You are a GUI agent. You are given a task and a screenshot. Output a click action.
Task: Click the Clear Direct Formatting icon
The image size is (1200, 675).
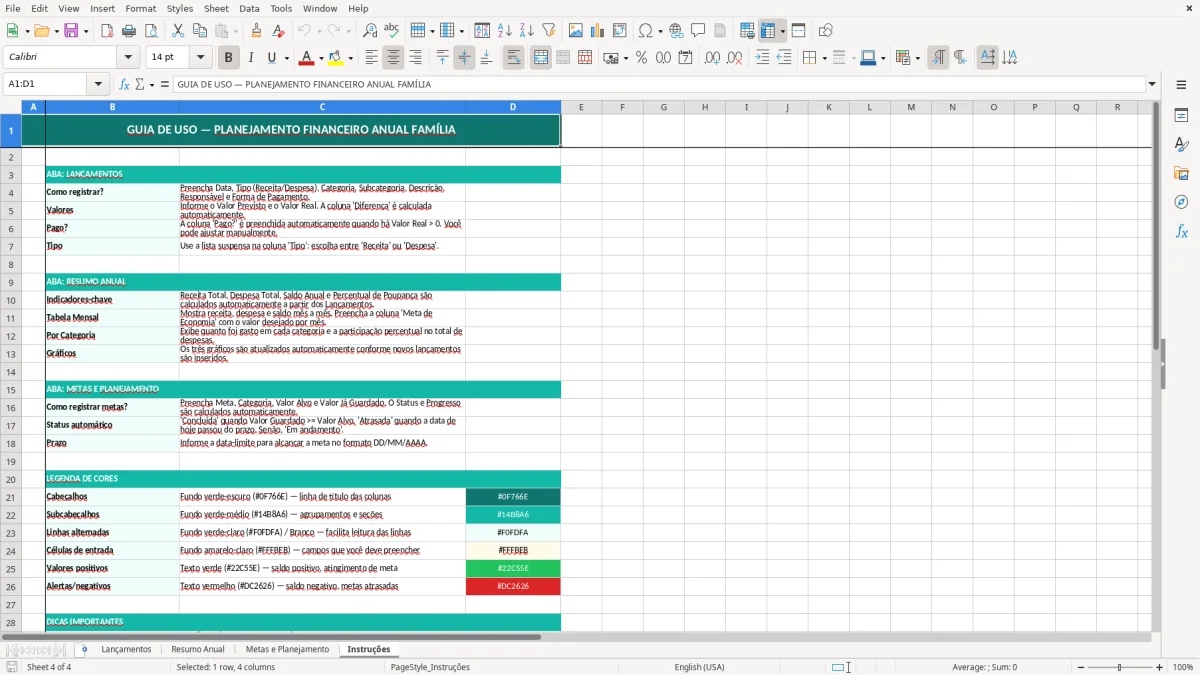(279, 31)
